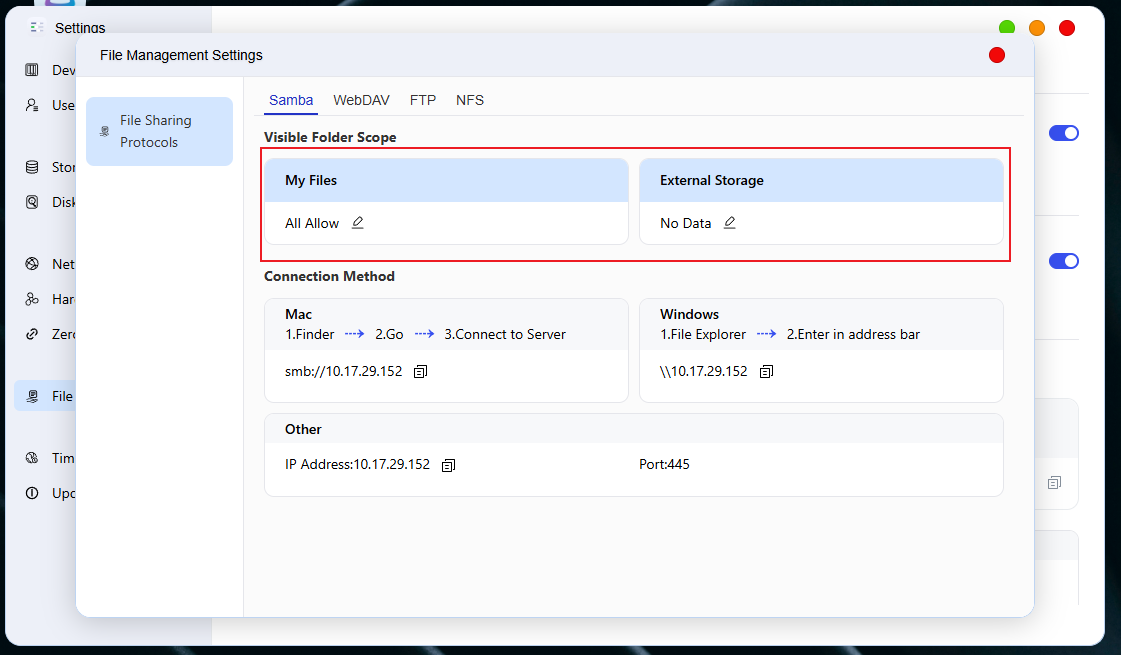The image size is (1121, 655).
Task: Click the Port:445 text
Action: coord(664,465)
